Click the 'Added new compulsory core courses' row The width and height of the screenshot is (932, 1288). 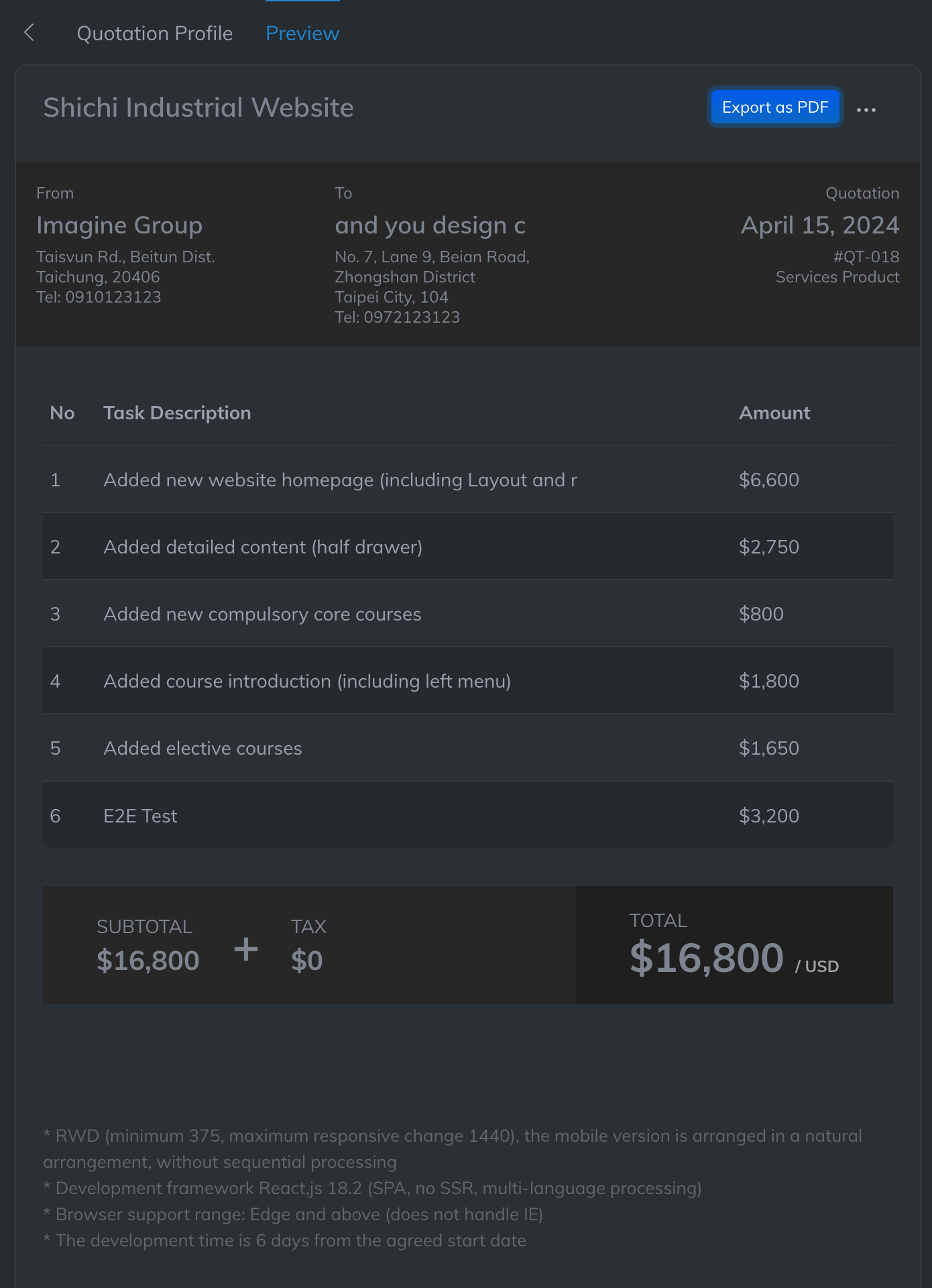(x=262, y=614)
